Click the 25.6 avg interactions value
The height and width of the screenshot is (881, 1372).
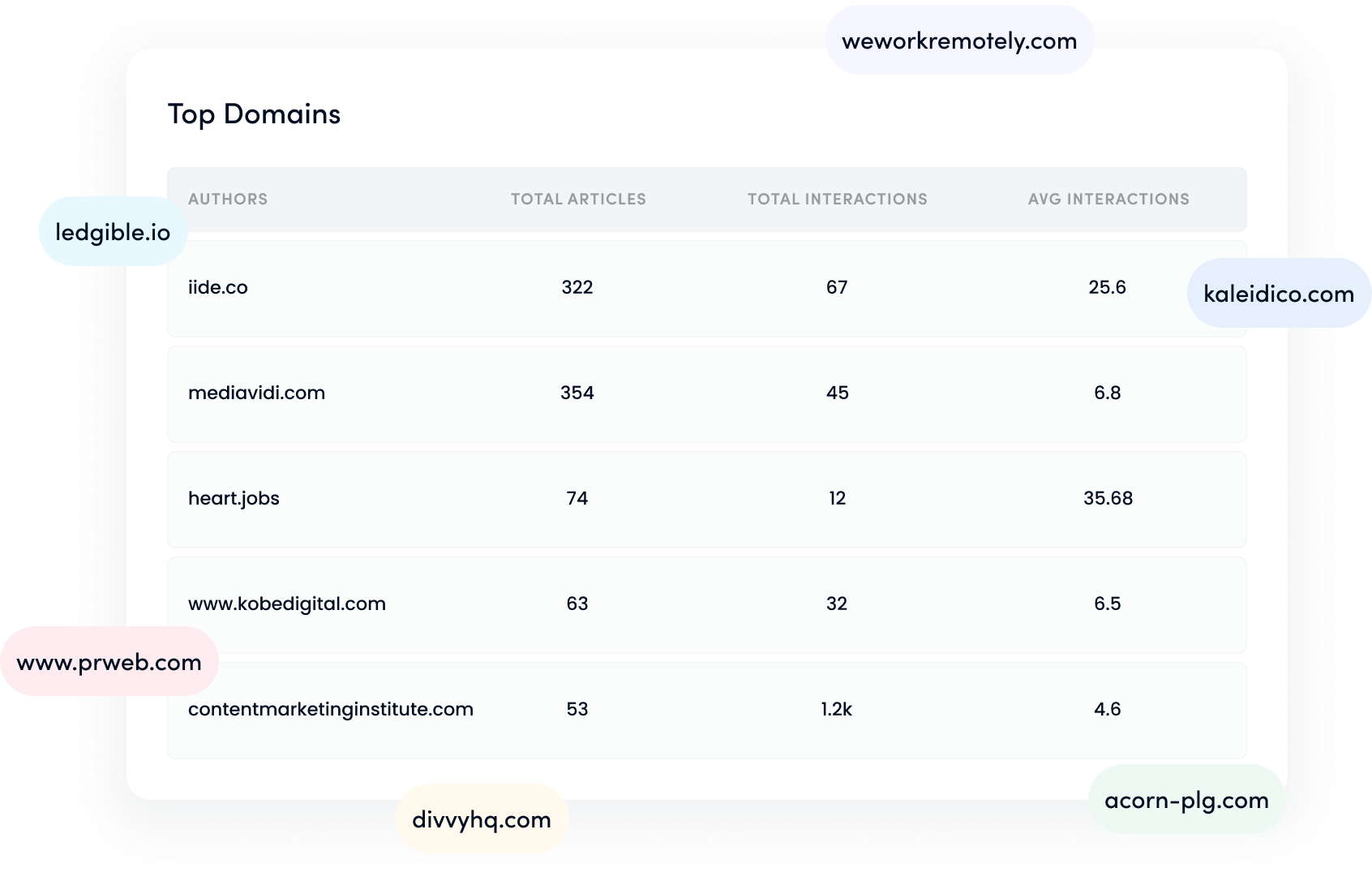1108,287
